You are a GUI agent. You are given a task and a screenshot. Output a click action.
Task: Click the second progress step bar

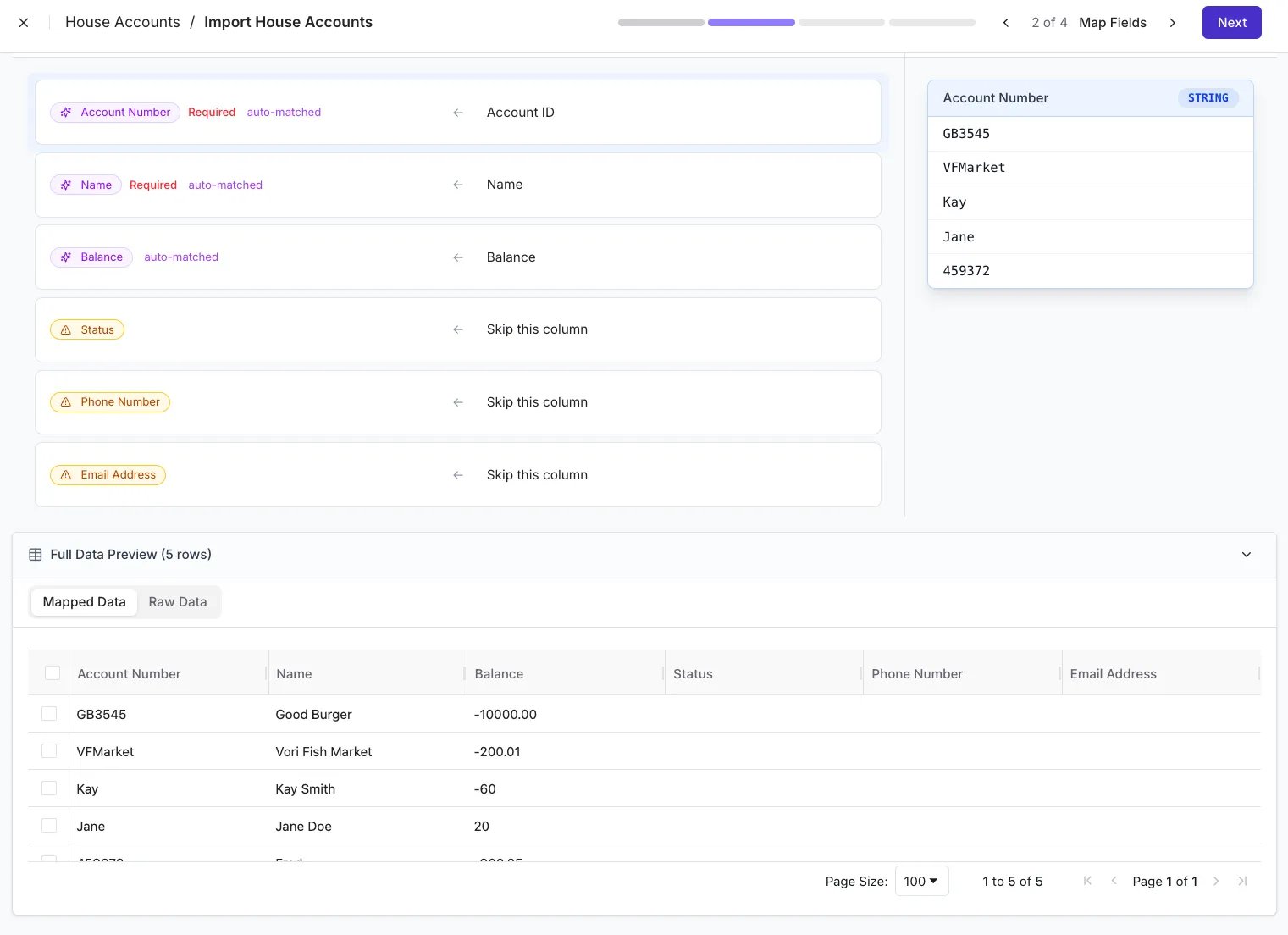tap(751, 23)
